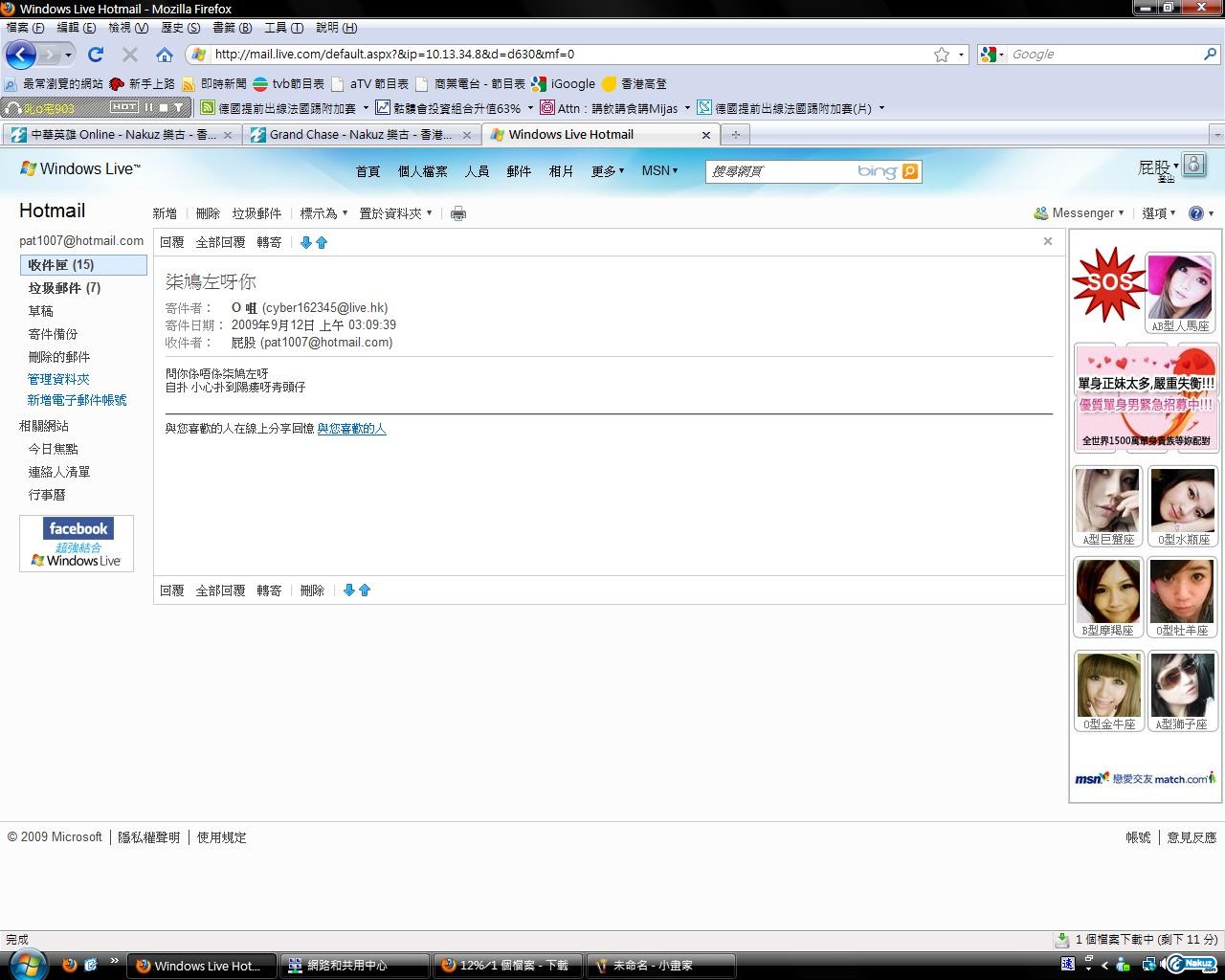The width and height of the screenshot is (1225, 980).
Task: Click 管理資料夾 link
Action: pos(58,379)
